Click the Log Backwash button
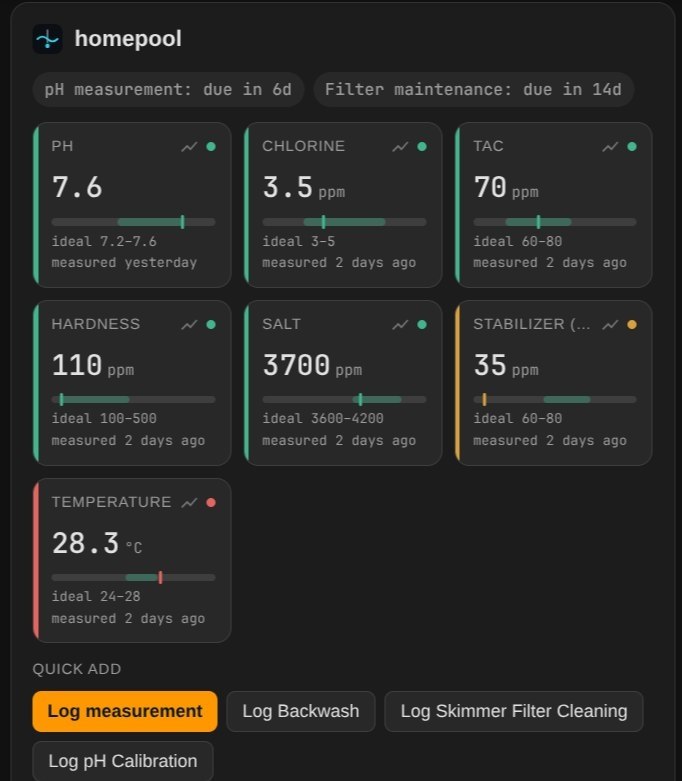The image size is (682, 781). coord(300,711)
